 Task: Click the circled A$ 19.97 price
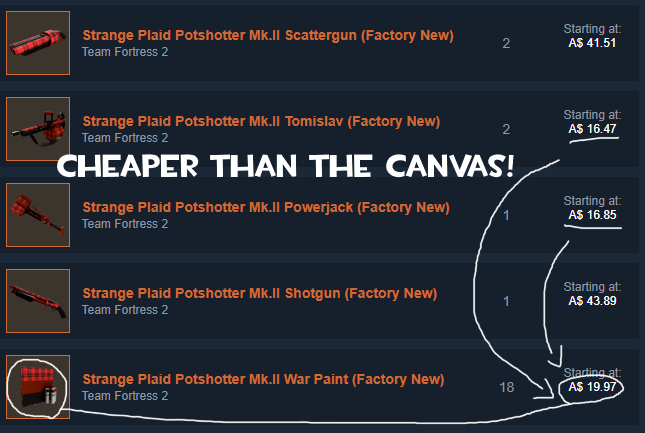592,387
